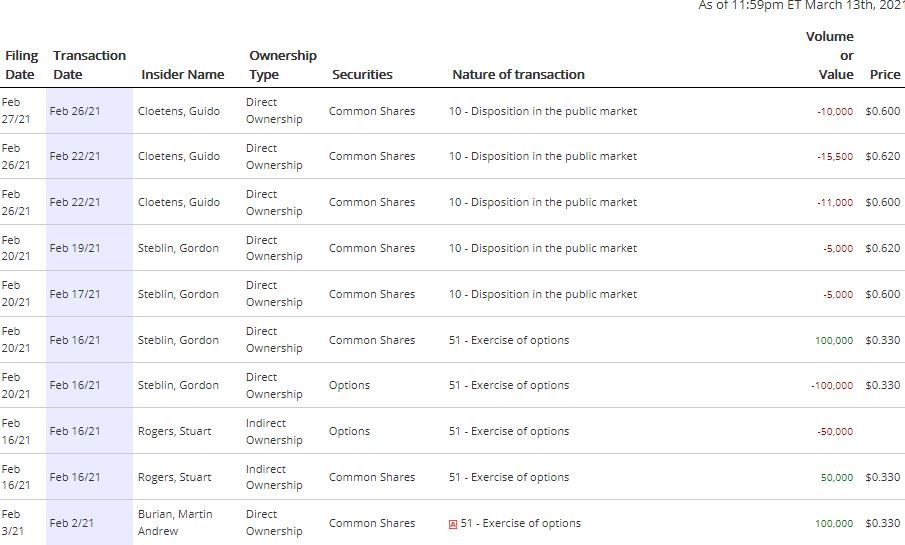Click Steblin, Gordon in the Feb 19/21 transaction row
905x545 pixels.
click(178, 248)
